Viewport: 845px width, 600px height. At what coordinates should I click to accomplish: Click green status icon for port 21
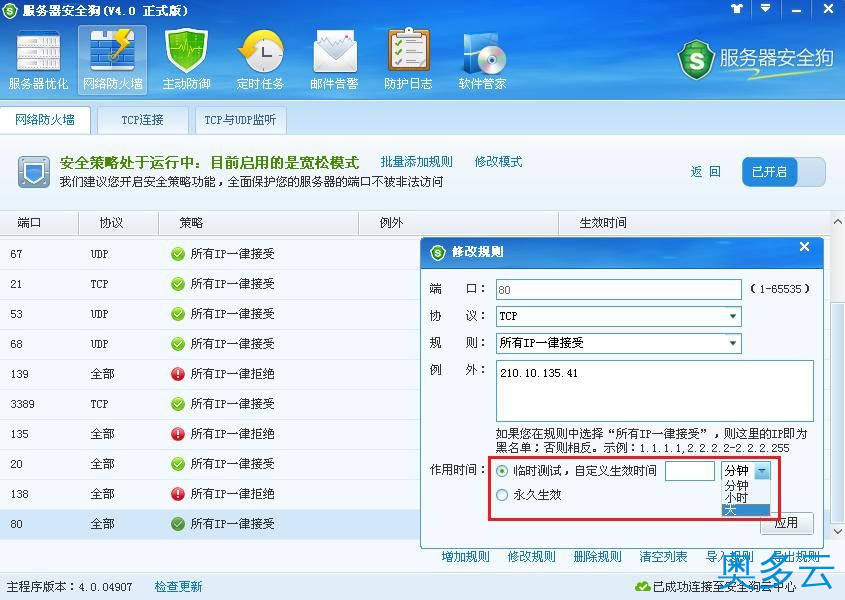pos(178,284)
